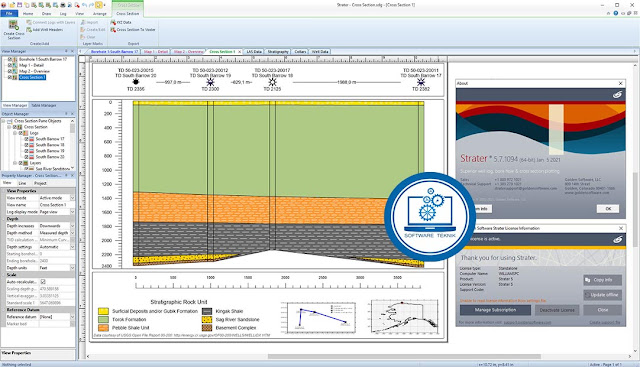Open the Log display mode dropdown
This screenshot has width=640, height=367.
72,212
